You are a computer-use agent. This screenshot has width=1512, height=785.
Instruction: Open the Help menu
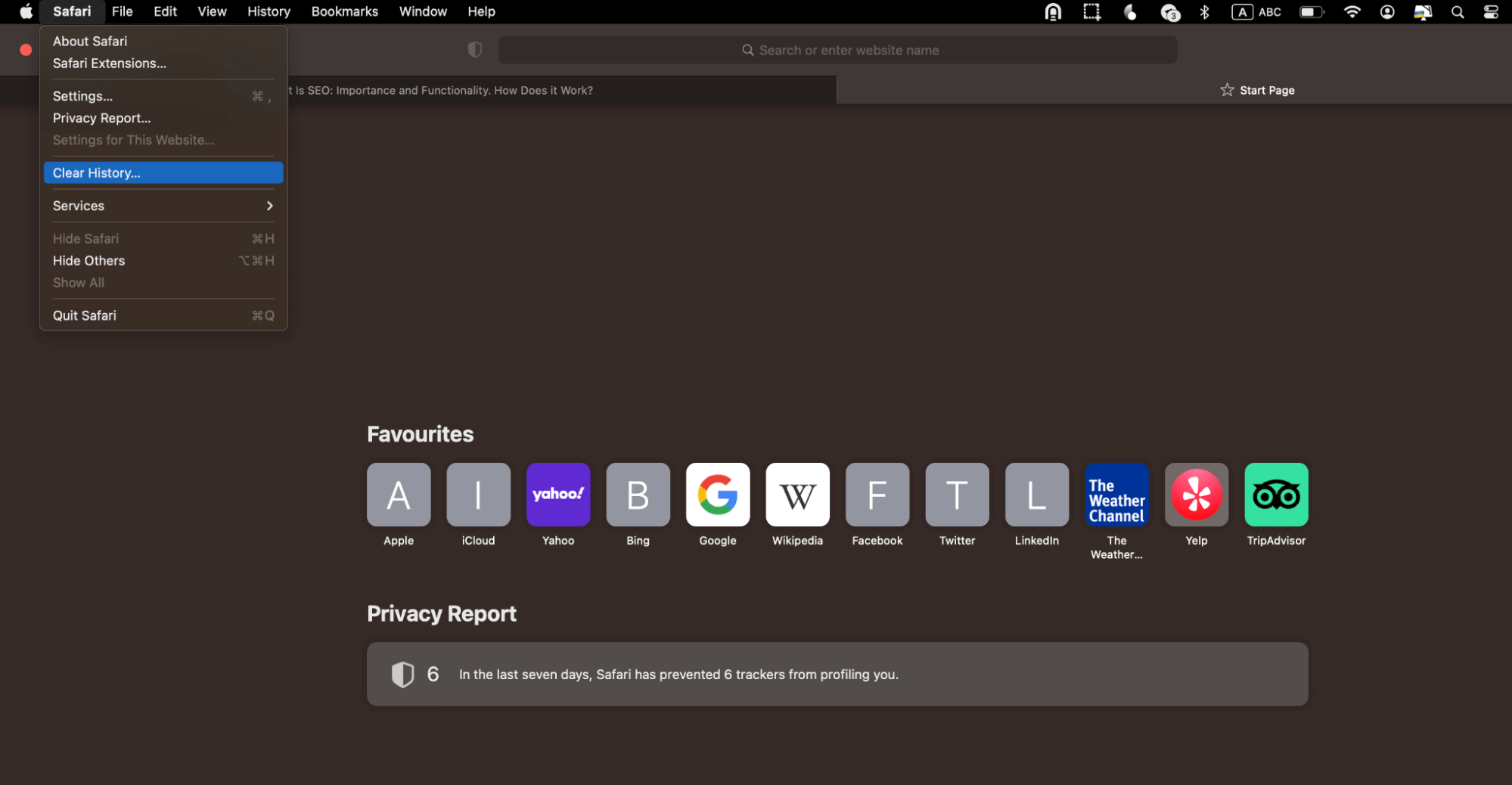[x=481, y=11]
